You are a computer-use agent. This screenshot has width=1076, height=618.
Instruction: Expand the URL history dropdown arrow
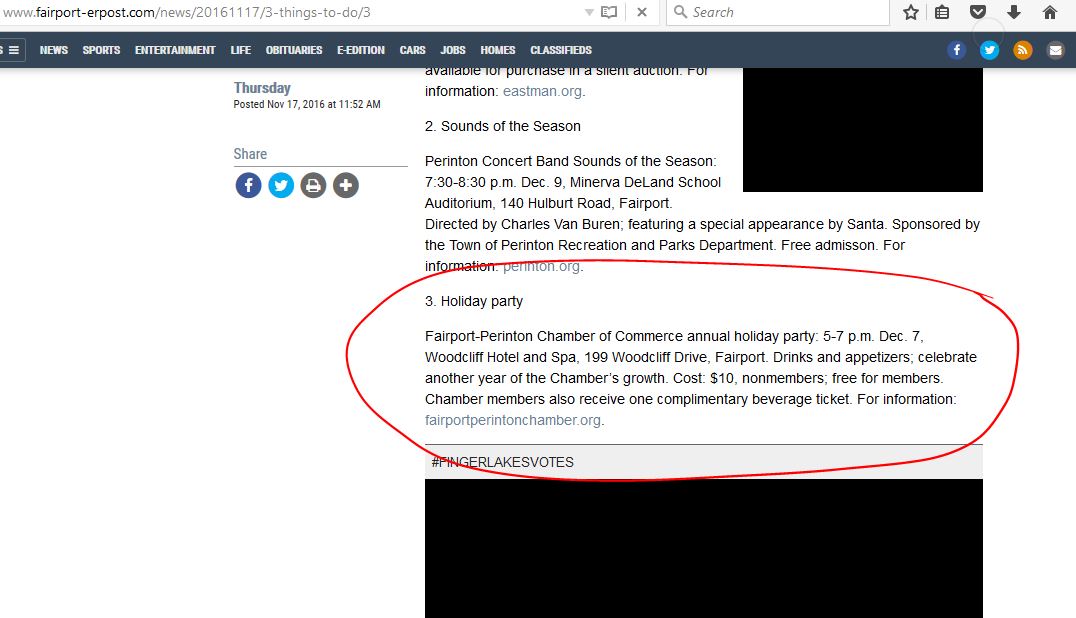pyautogui.click(x=589, y=12)
